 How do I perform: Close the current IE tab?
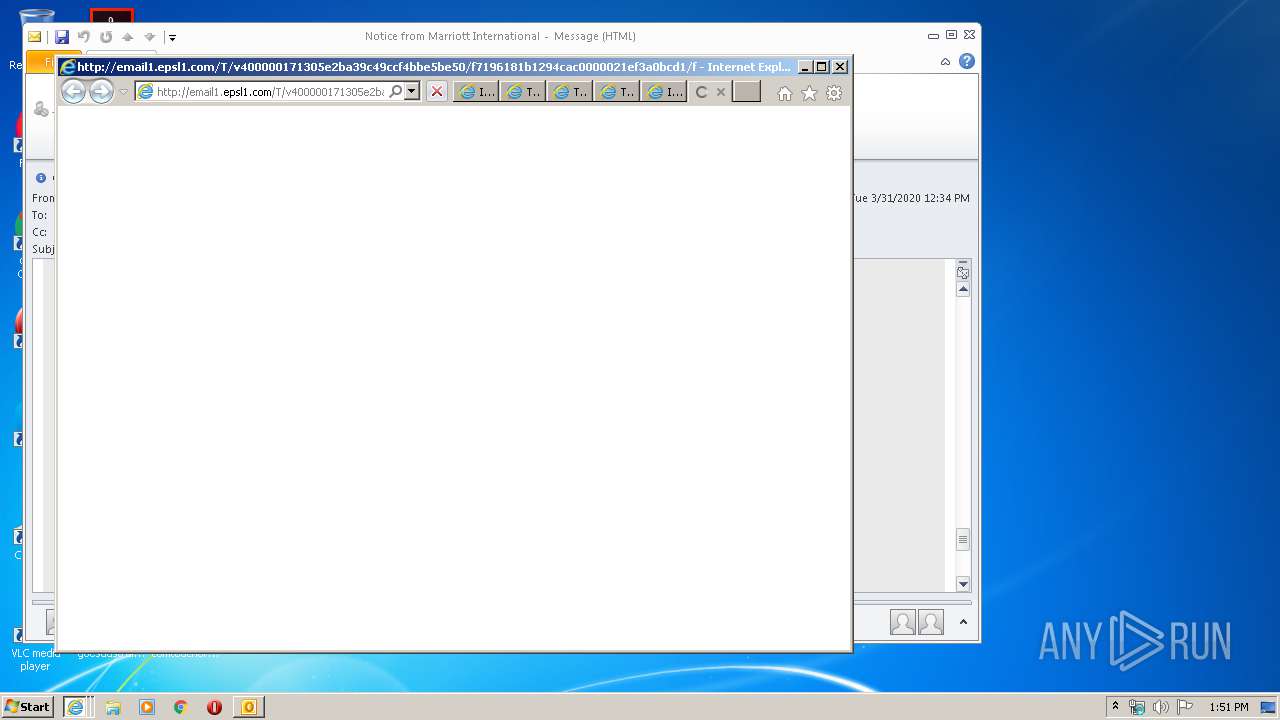click(721, 92)
